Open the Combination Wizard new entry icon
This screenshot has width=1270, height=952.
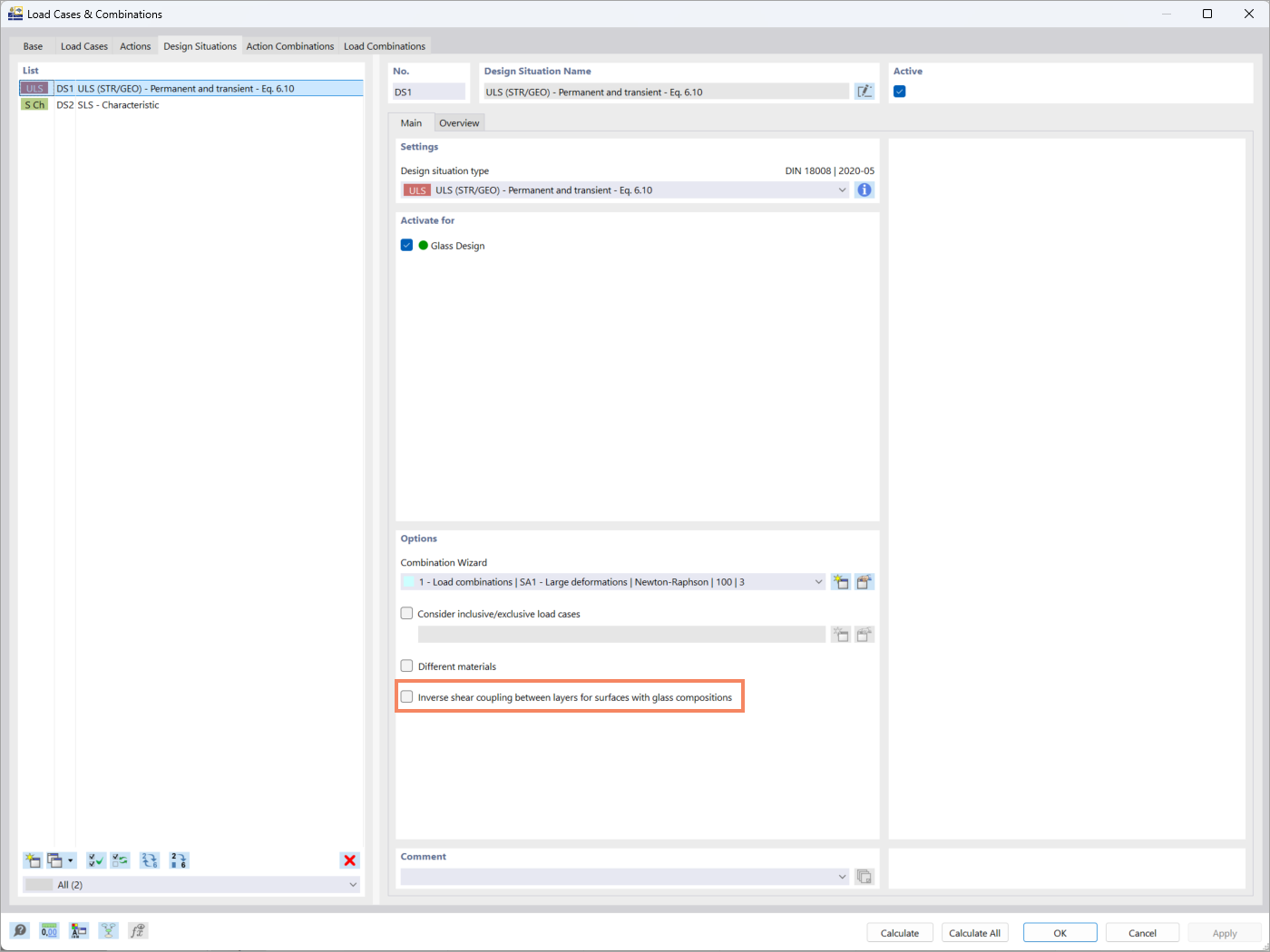coord(840,581)
